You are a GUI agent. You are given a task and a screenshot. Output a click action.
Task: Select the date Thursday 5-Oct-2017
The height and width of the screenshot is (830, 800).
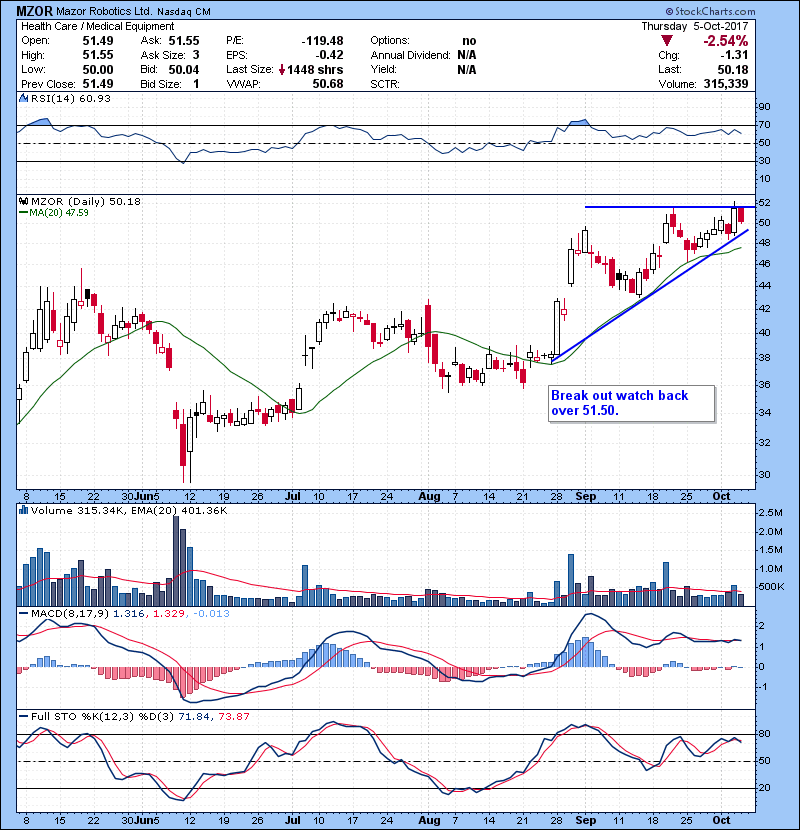(695, 26)
